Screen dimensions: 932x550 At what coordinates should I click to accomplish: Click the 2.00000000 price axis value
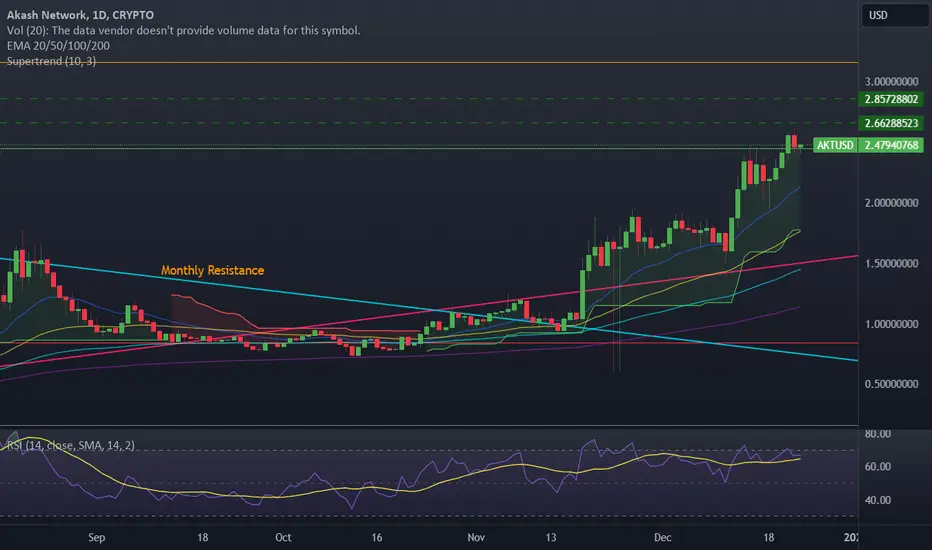(x=891, y=203)
